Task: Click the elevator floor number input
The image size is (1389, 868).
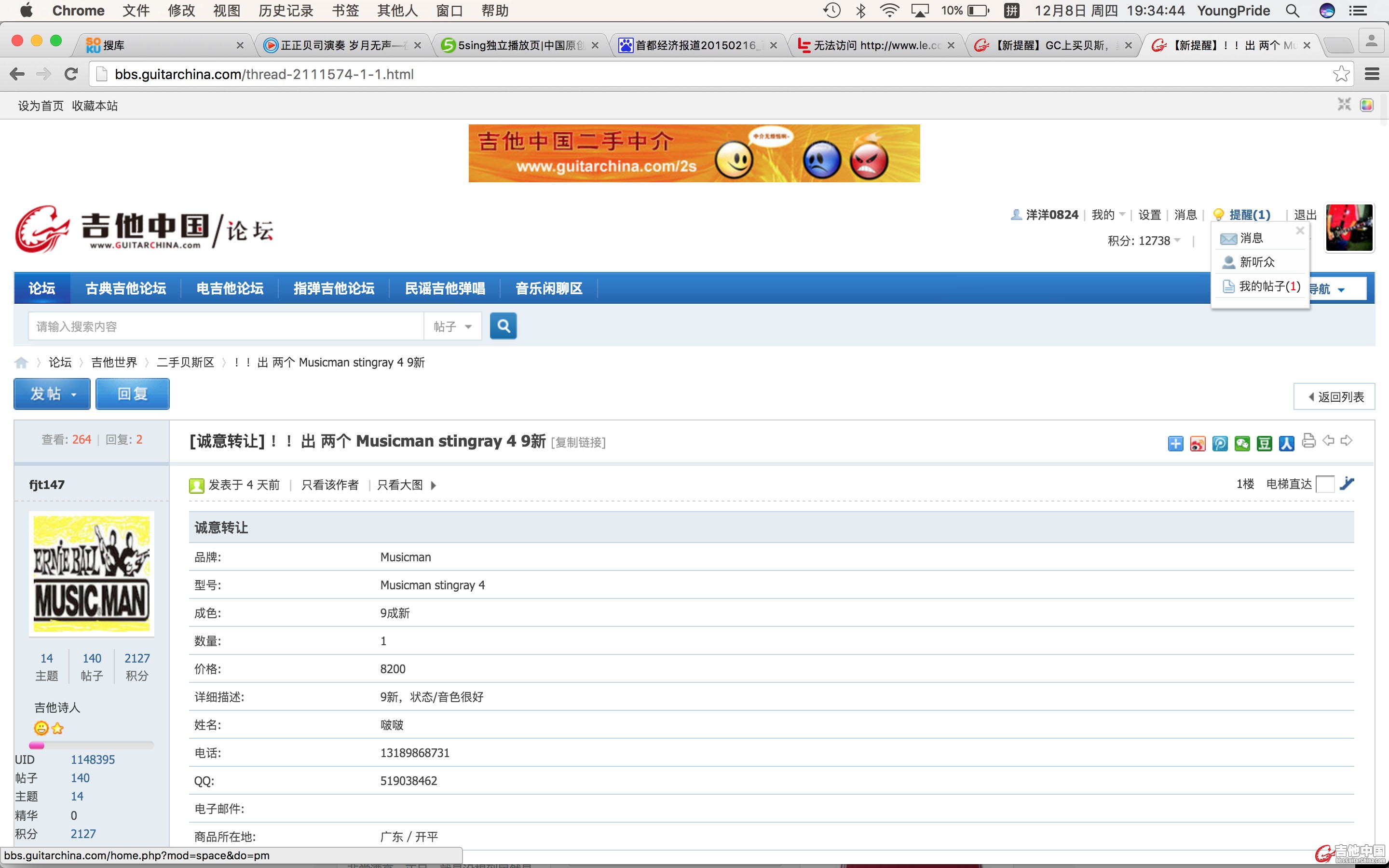Action: coord(1325,484)
